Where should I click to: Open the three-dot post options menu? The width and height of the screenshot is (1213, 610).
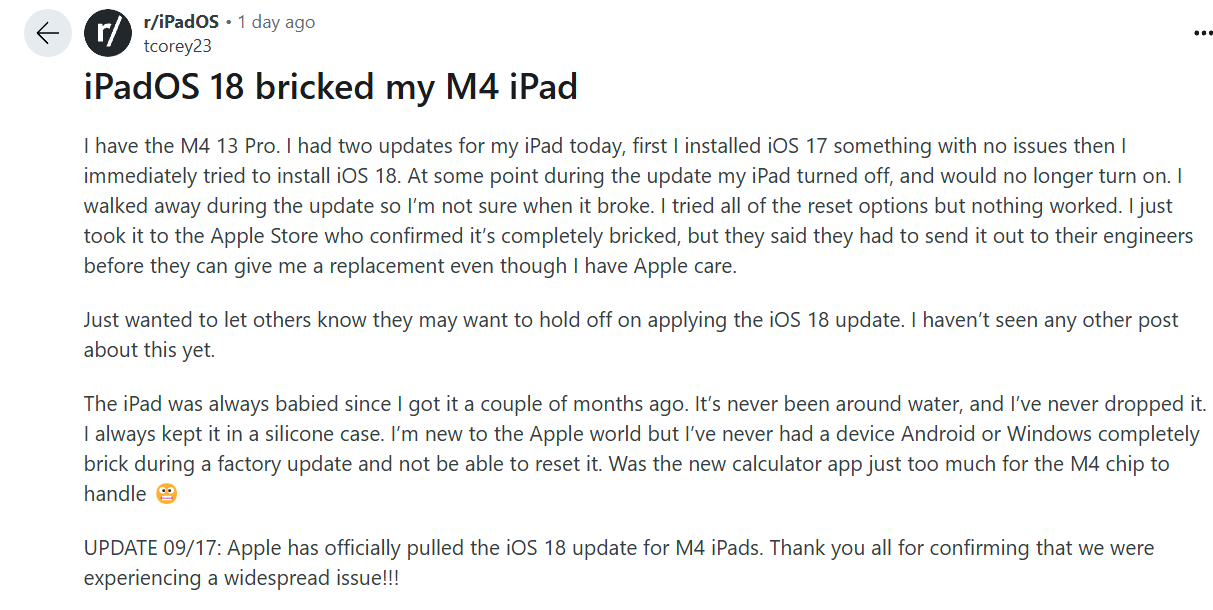tap(1203, 33)
